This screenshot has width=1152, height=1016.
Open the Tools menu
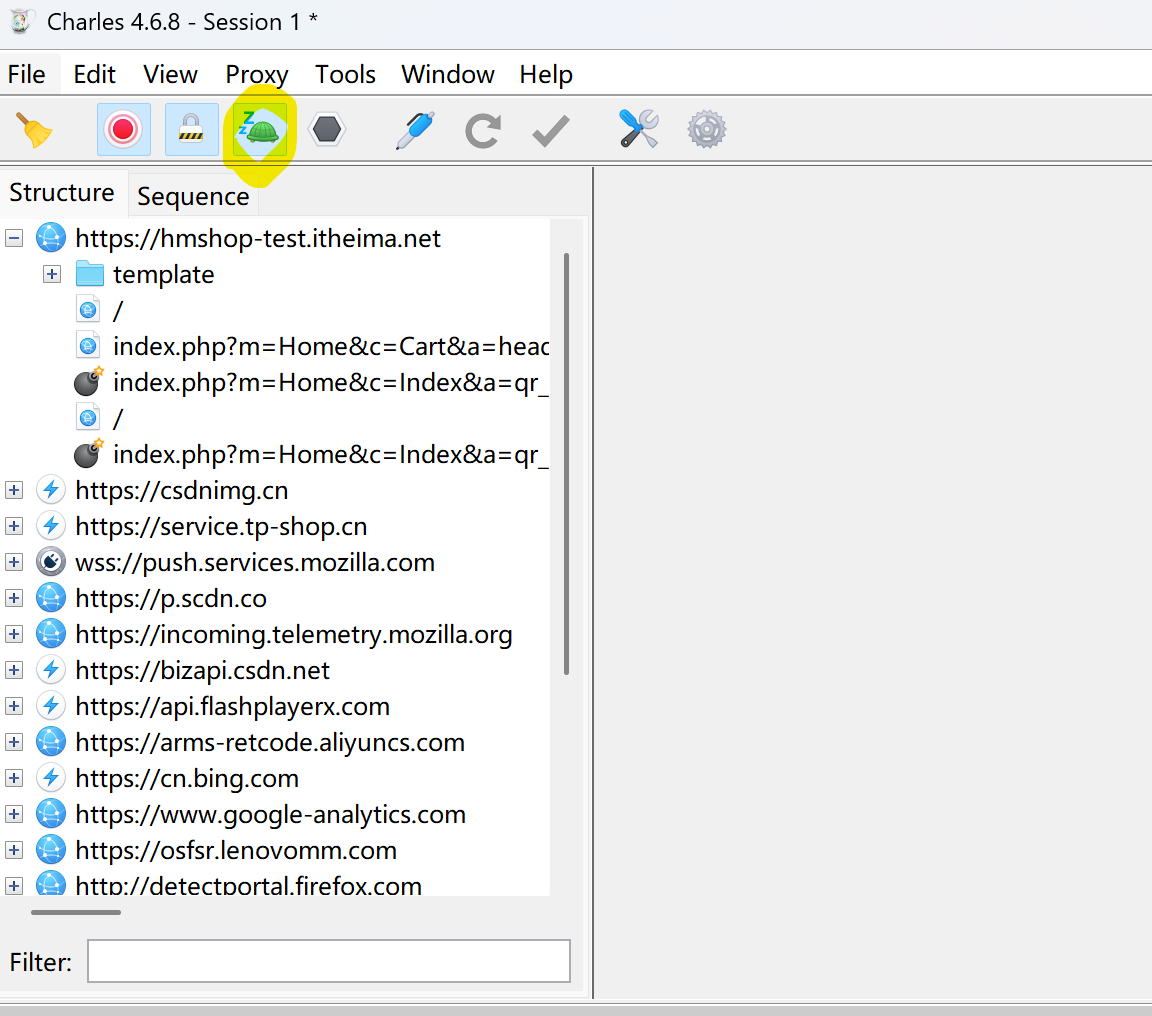pos(345,74)
